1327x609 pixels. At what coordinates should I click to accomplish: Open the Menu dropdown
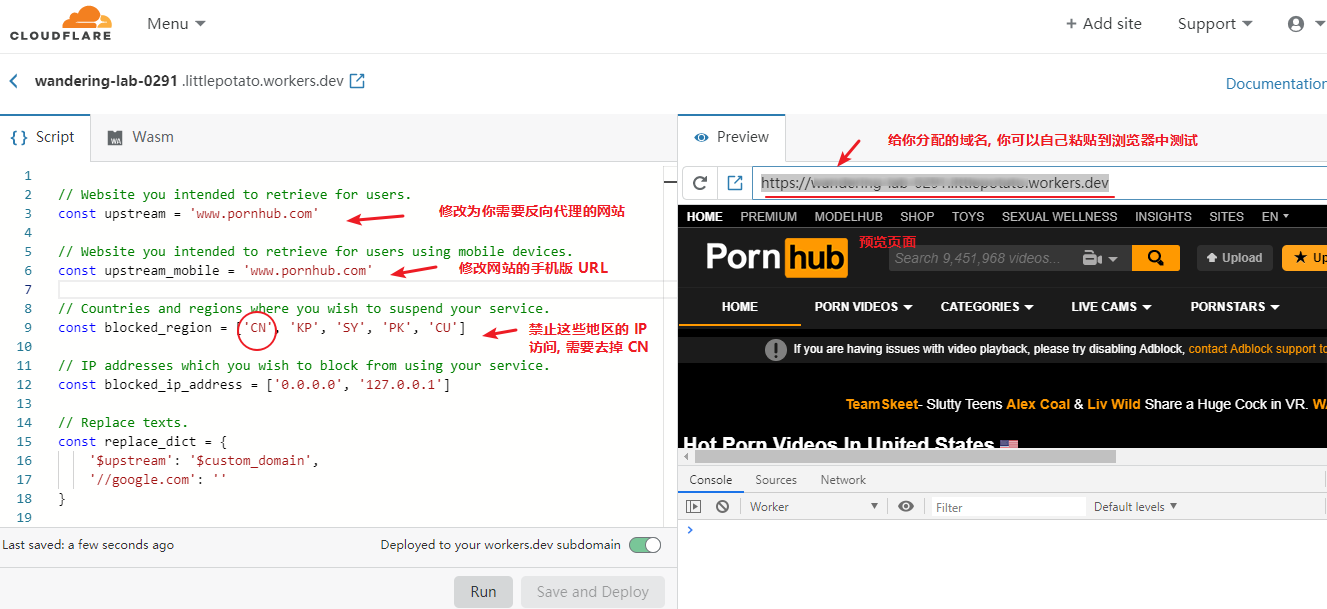176,23
